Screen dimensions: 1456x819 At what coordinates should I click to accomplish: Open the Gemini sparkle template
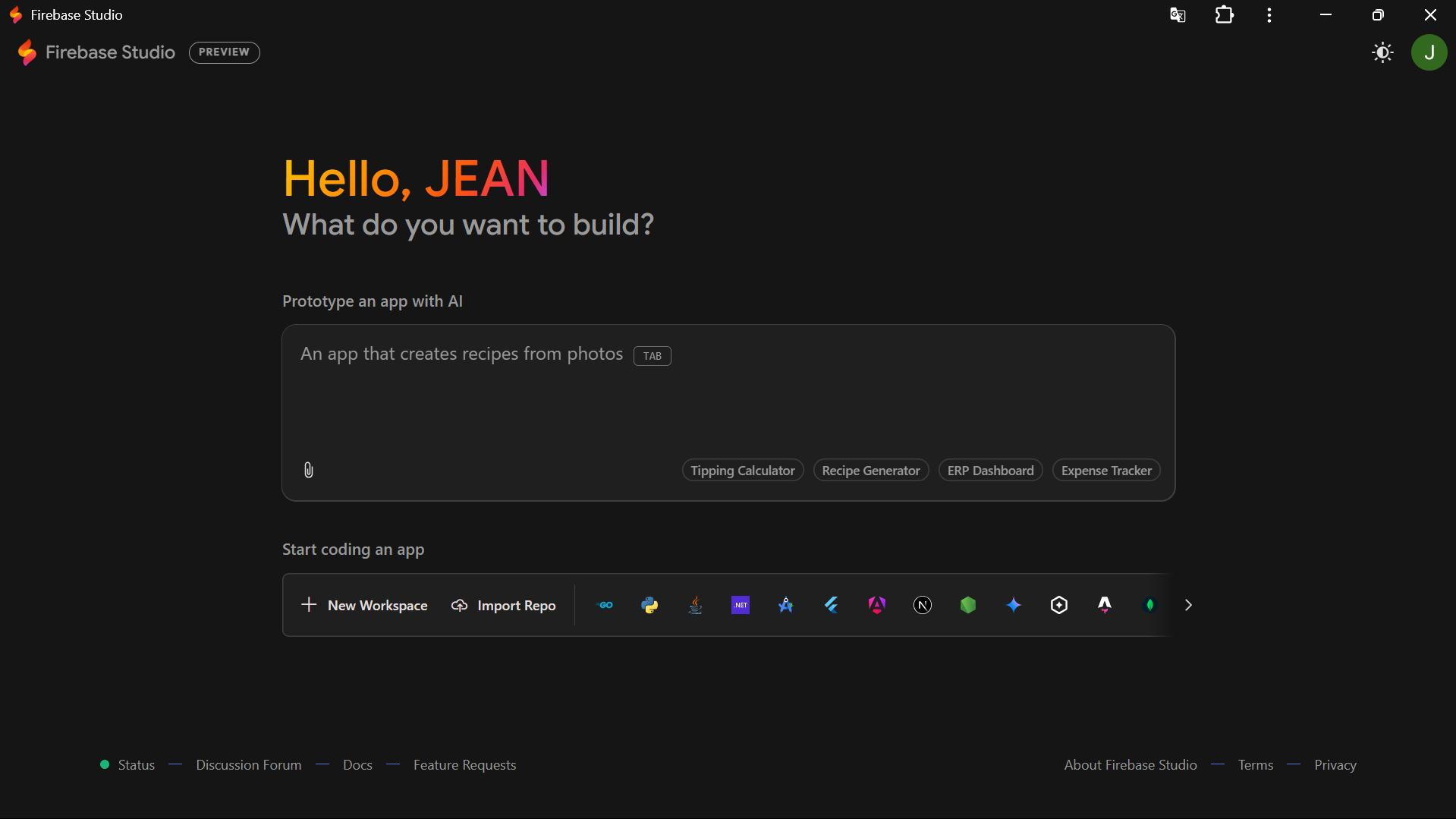pyautogui.click(x=1014, y=605)
